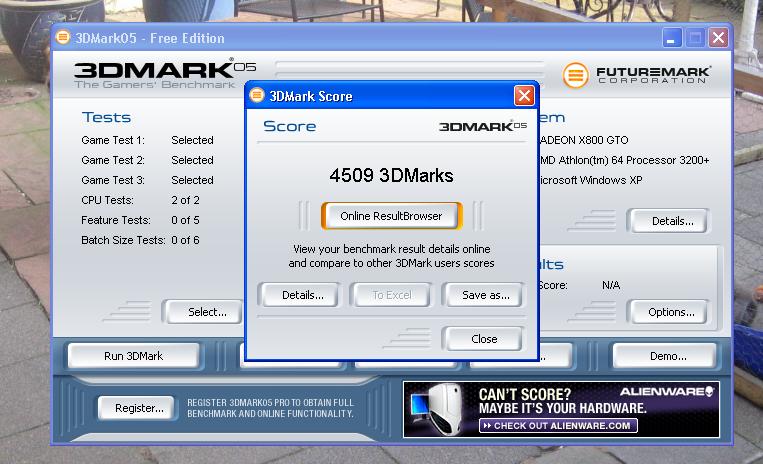This screenshot has height=464, width=763.
Task: Click the Alienware alien head logo
Action: (x=709, y=392)
